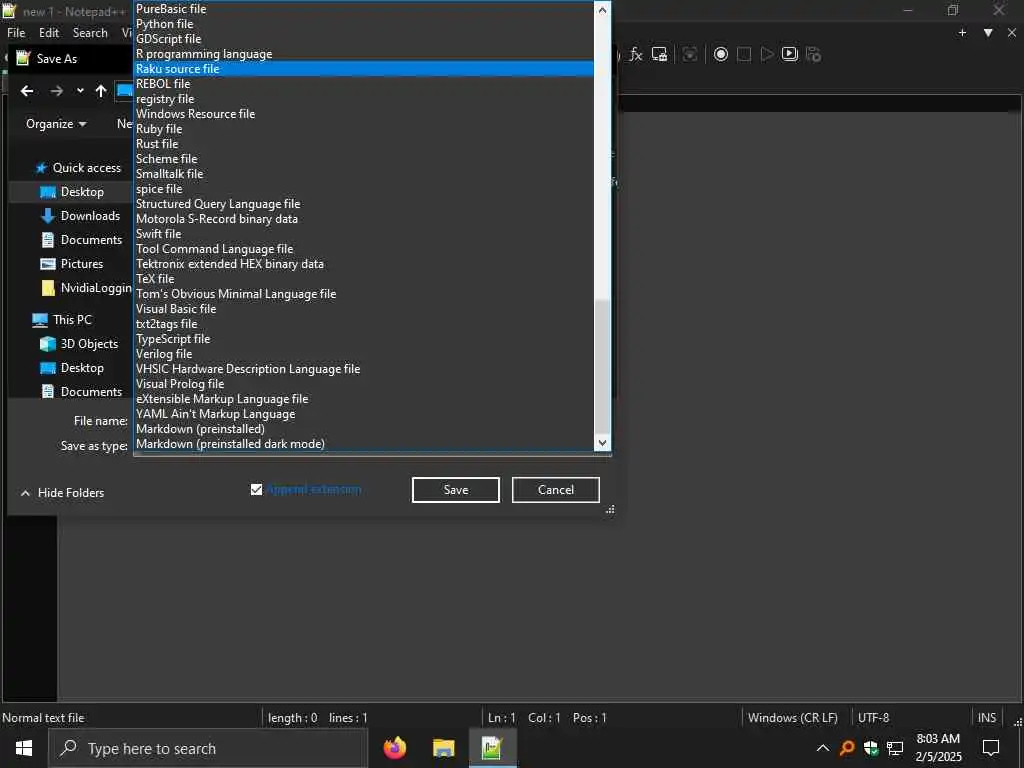
Task: Run macro multiple times icon
Action: click(x=790, y=54)
